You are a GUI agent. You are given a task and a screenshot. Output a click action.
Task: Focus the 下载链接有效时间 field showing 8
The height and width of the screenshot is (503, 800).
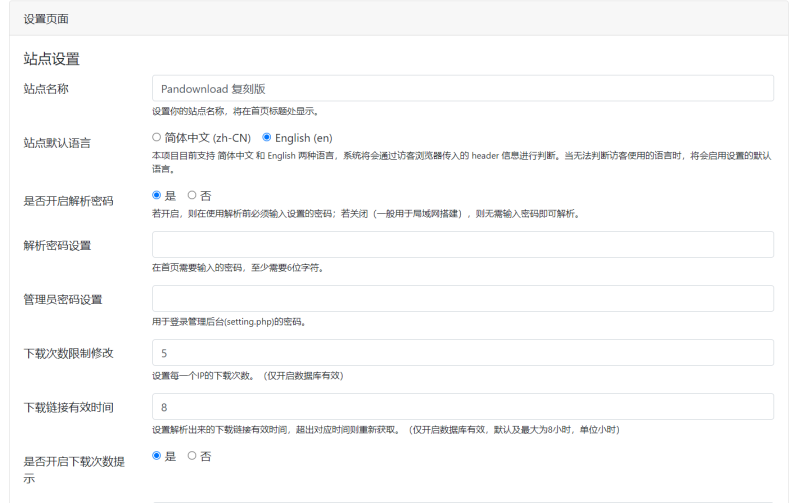[462, 407]
